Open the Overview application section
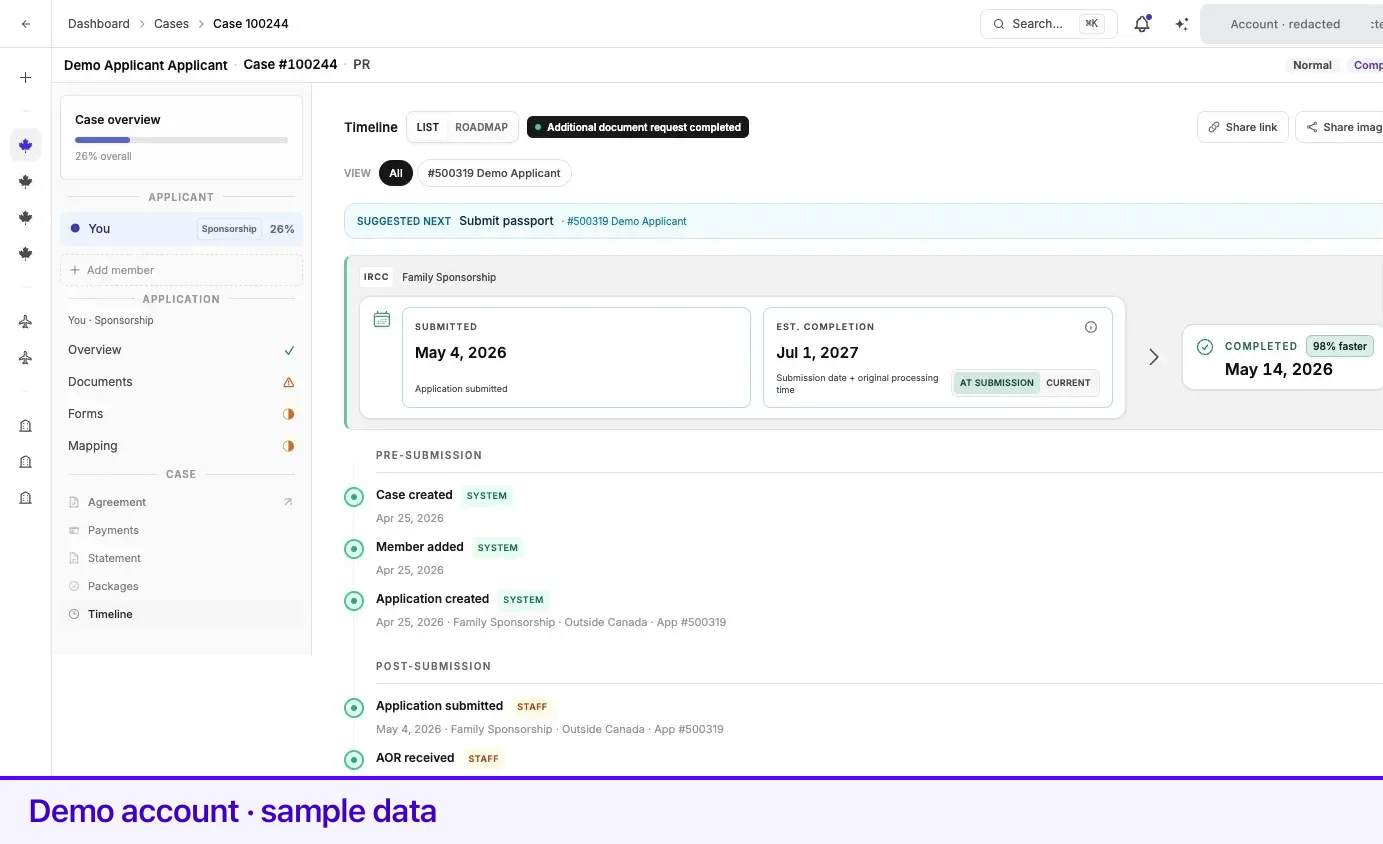Screen dimensions: 1383x844 [181, 350]
